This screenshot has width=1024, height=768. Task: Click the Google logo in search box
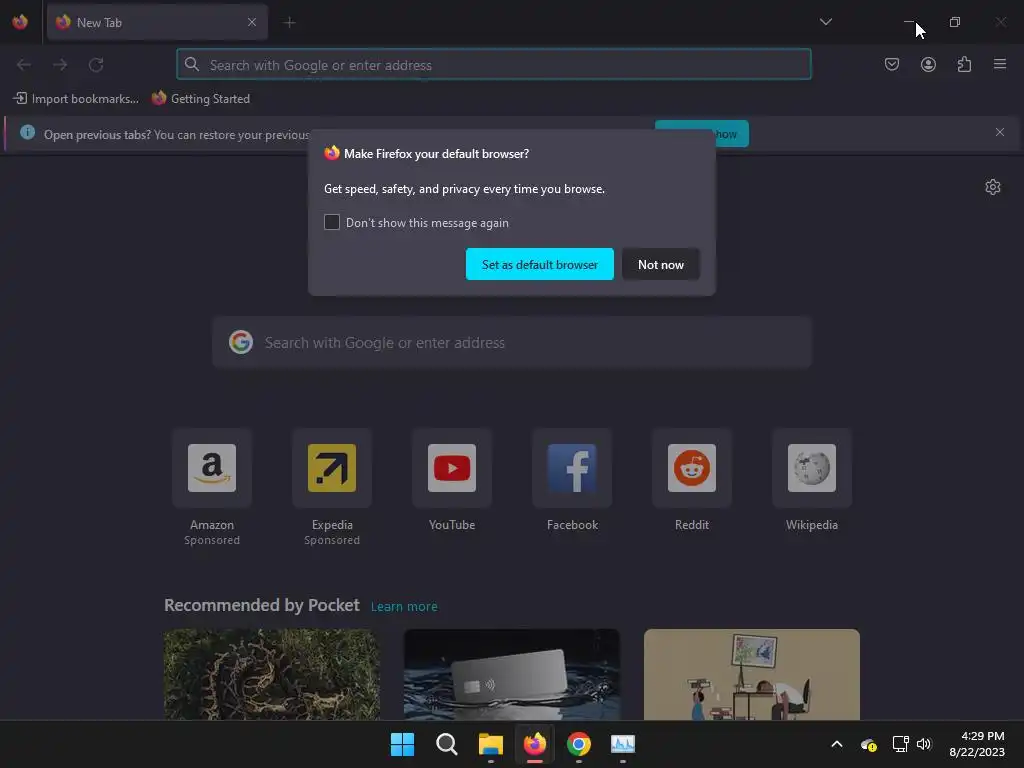coord(241,342)
